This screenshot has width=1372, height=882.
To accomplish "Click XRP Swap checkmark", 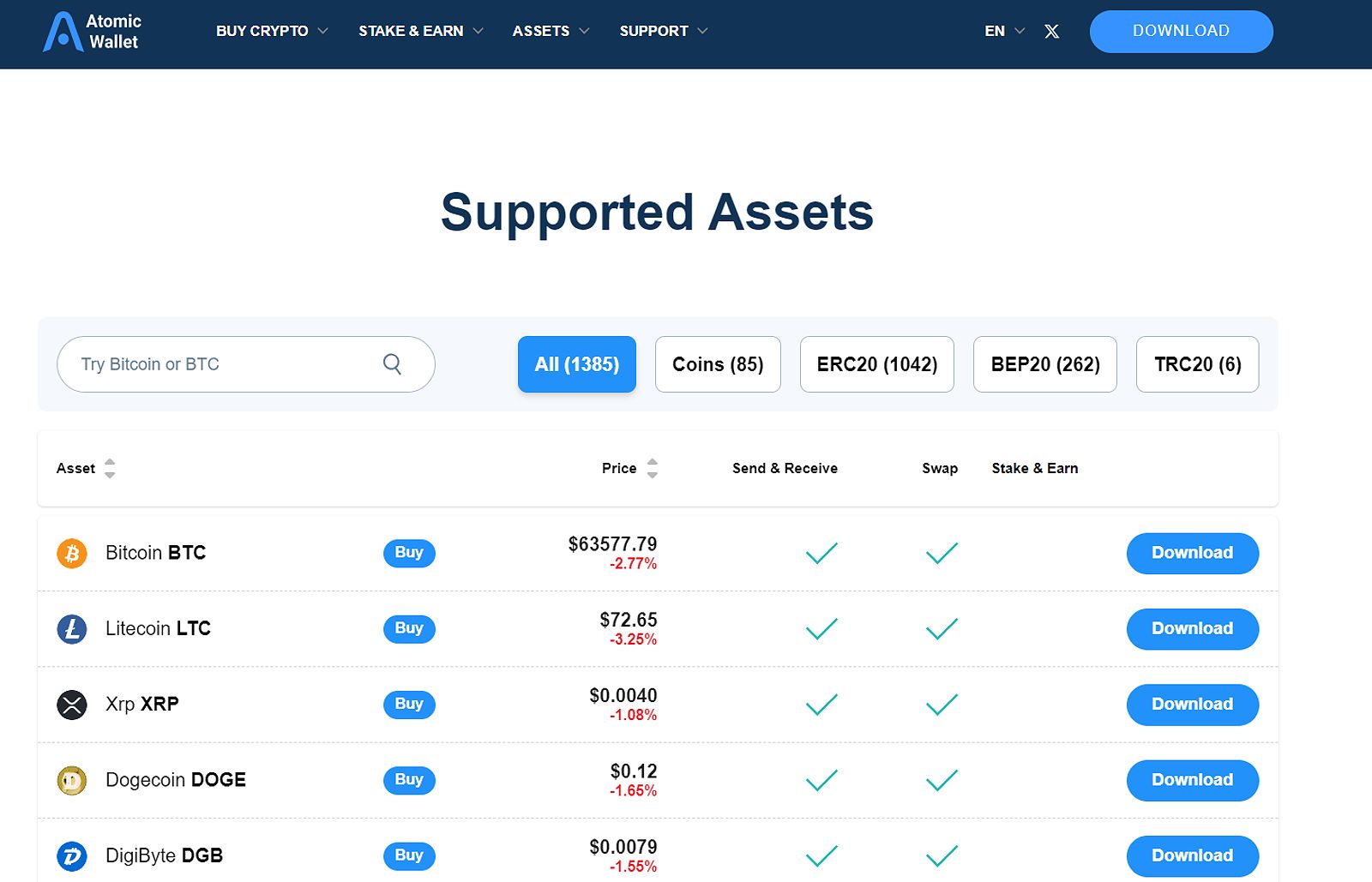I will 942,705.
